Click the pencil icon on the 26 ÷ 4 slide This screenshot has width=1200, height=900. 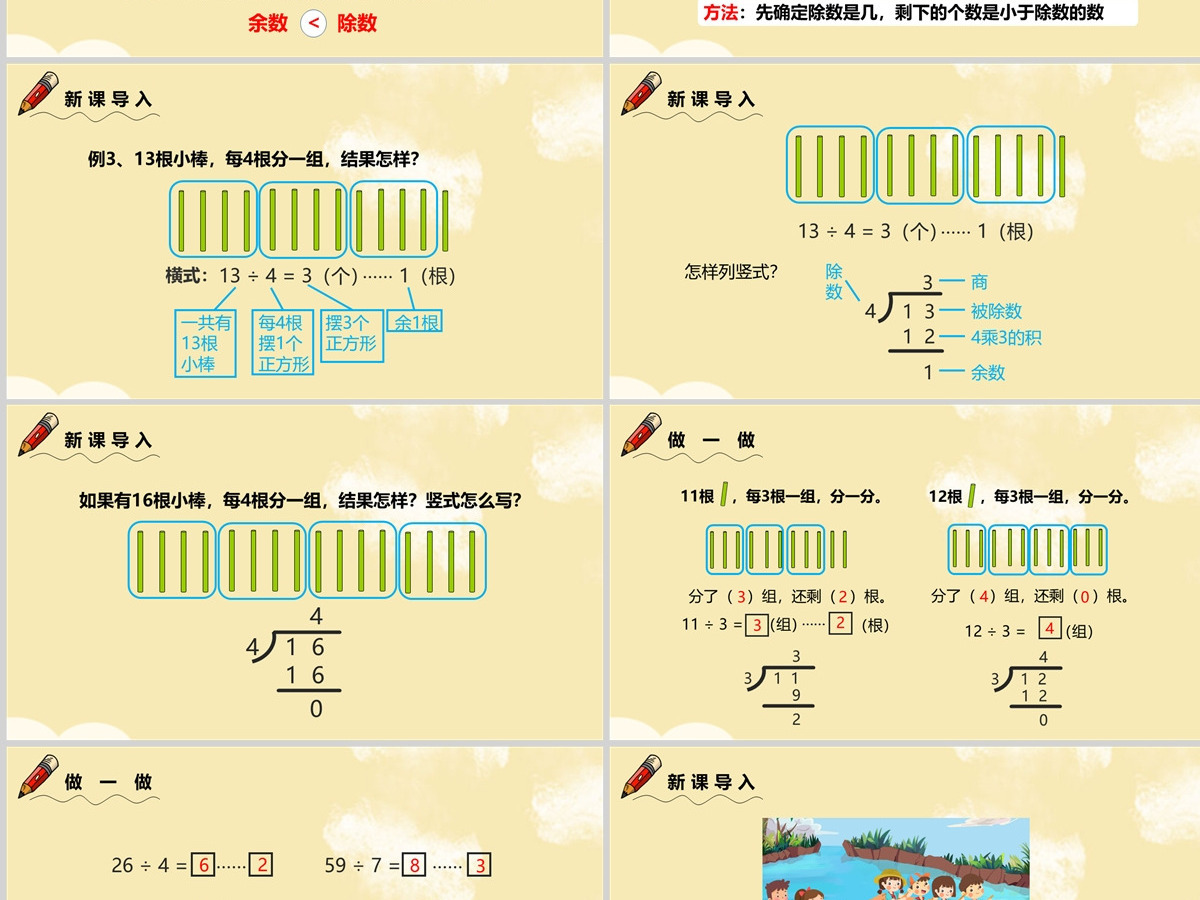coord(39,776)
